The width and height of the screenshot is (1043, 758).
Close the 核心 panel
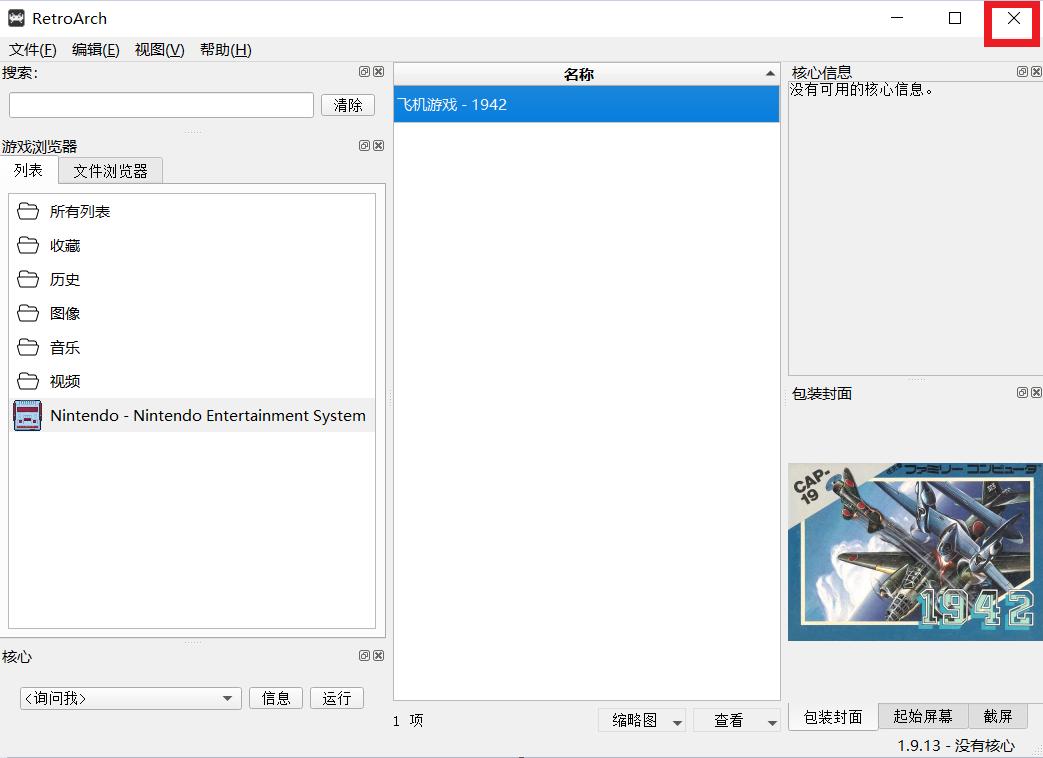(378, 656)
